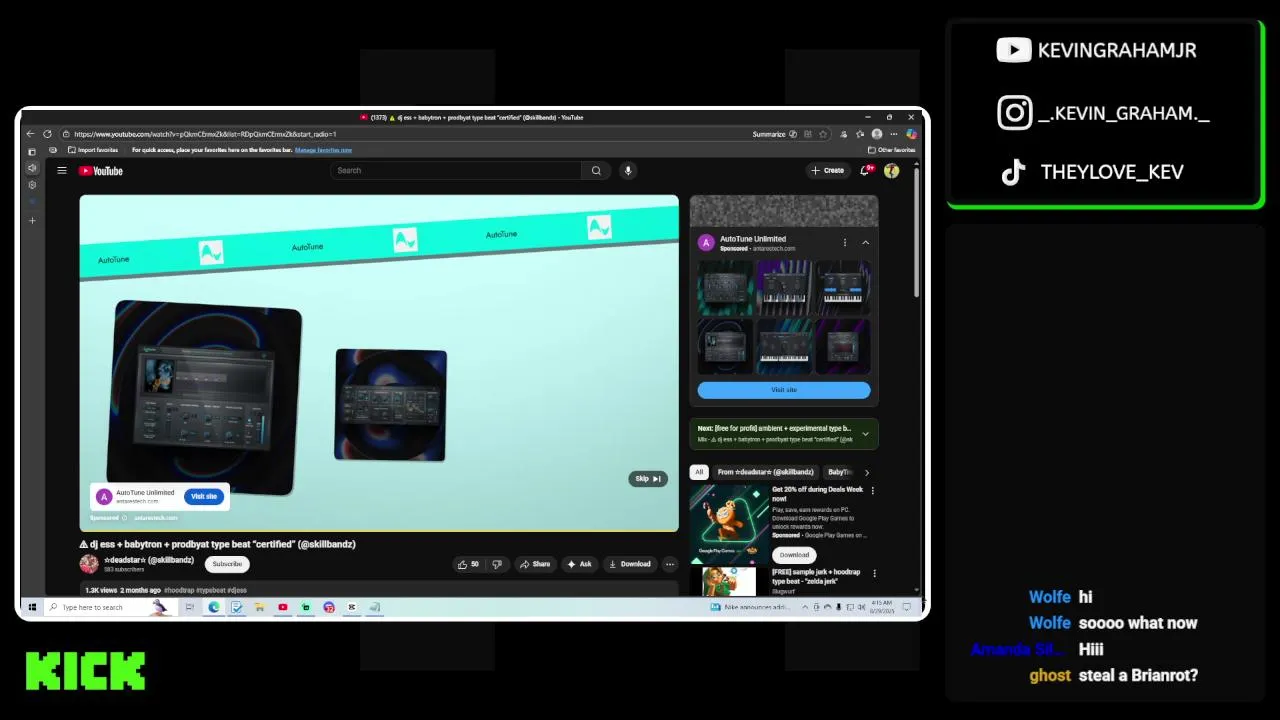The image size is (1280, 720).
Task: Click the Summarize button in the address bar
Action: pos(775,134)
